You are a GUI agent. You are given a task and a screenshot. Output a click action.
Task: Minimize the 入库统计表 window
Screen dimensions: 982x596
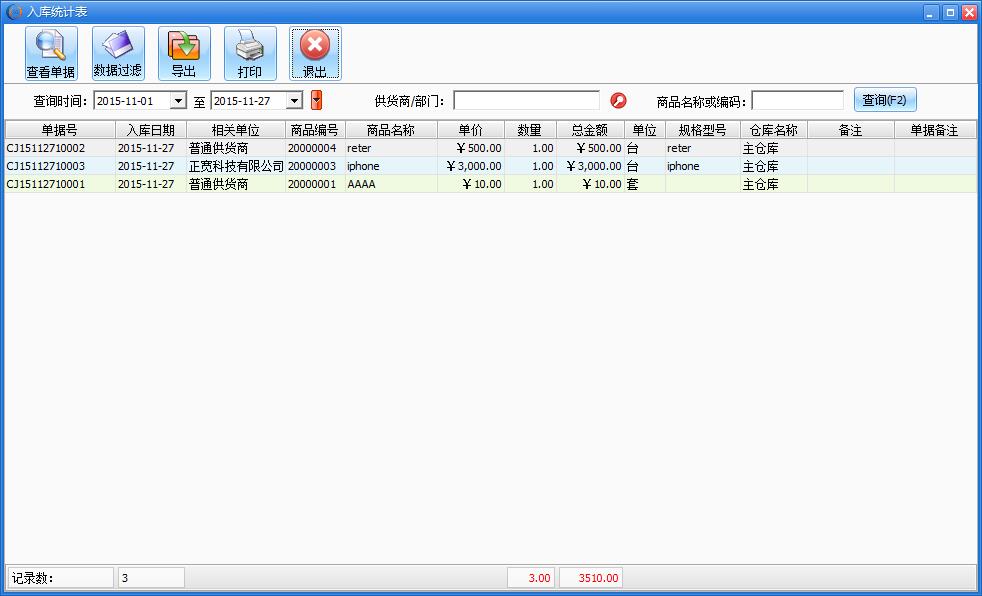pos(931,12)
